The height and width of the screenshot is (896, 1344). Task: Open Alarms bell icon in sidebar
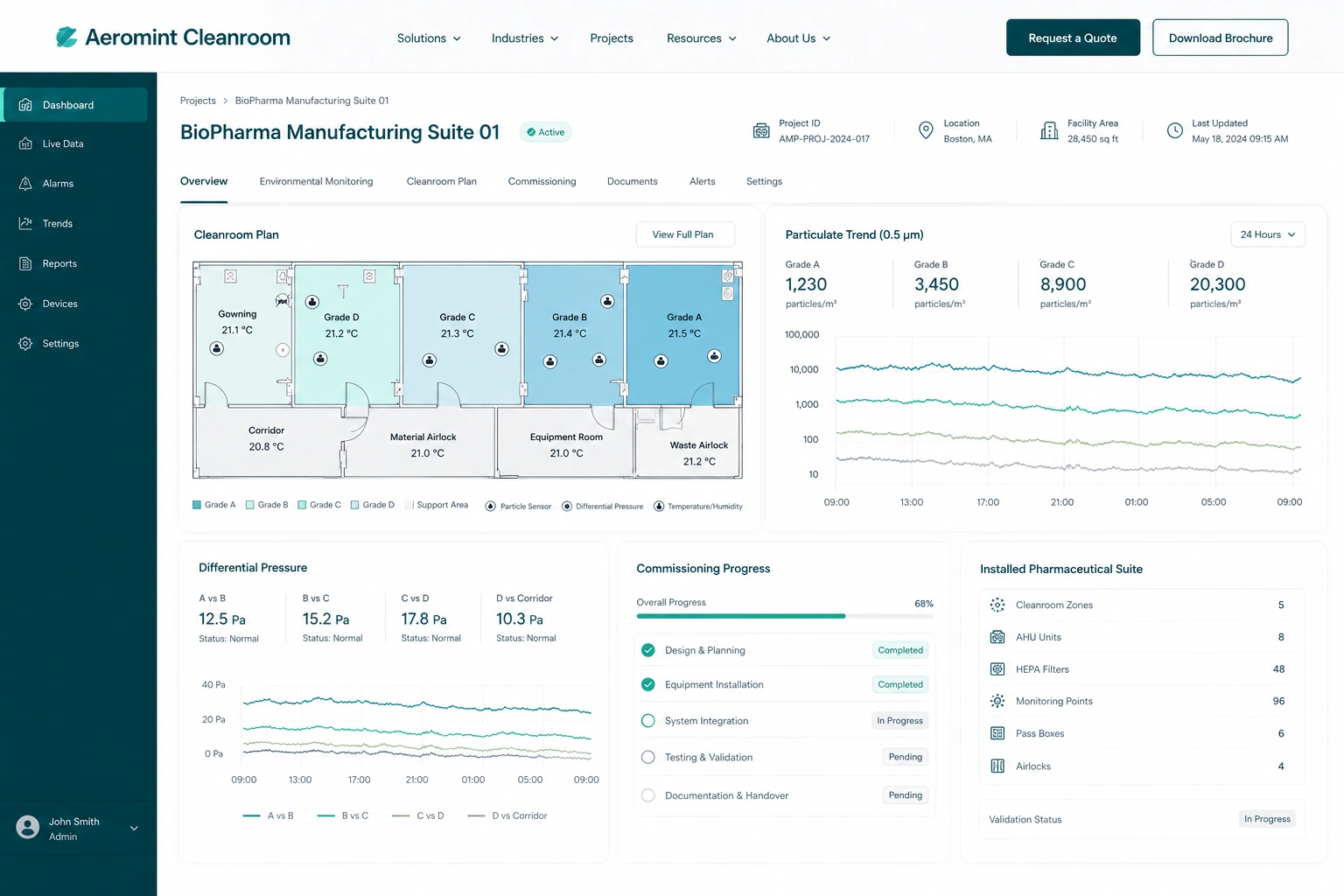click(25, 184)
